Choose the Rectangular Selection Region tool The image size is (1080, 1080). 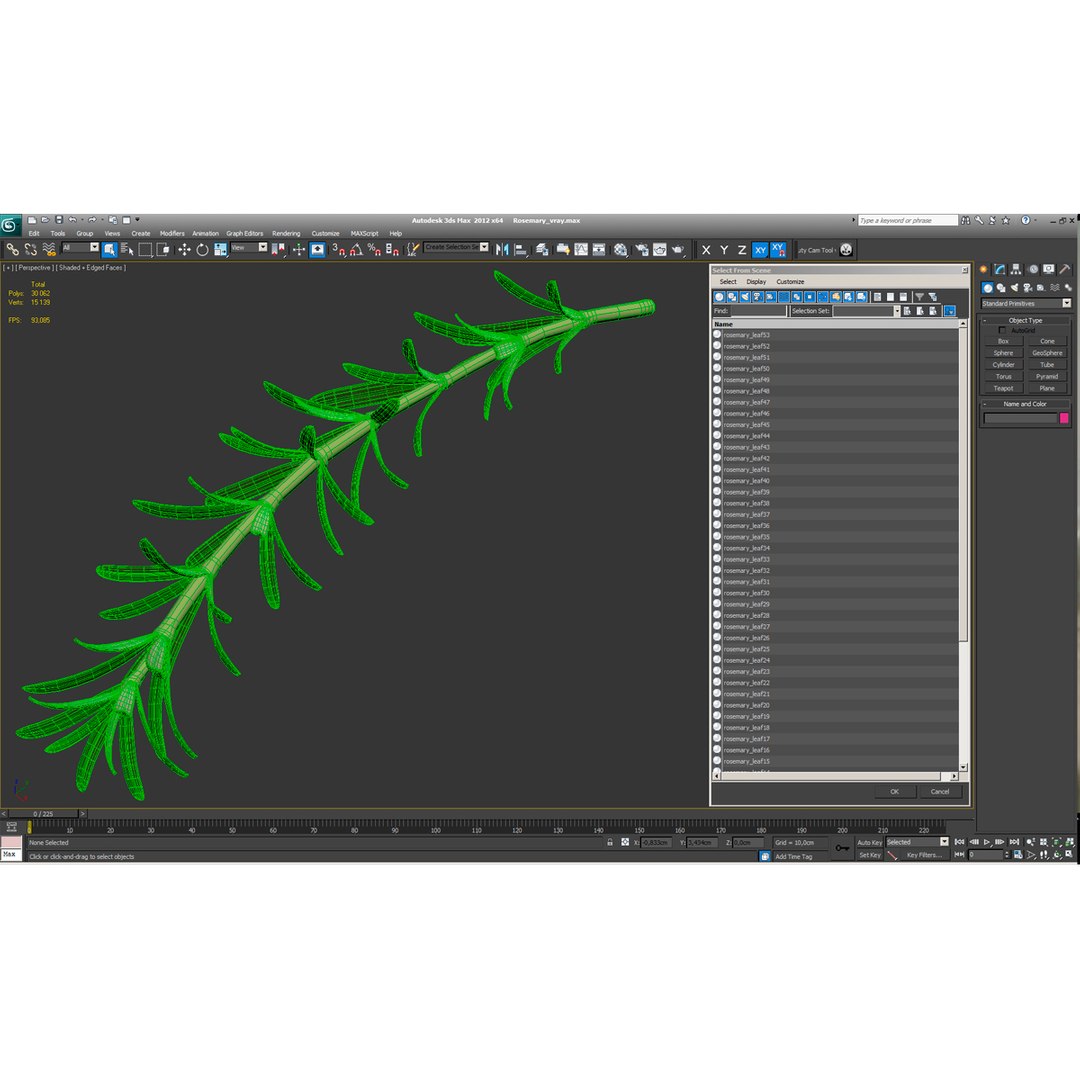145,249
